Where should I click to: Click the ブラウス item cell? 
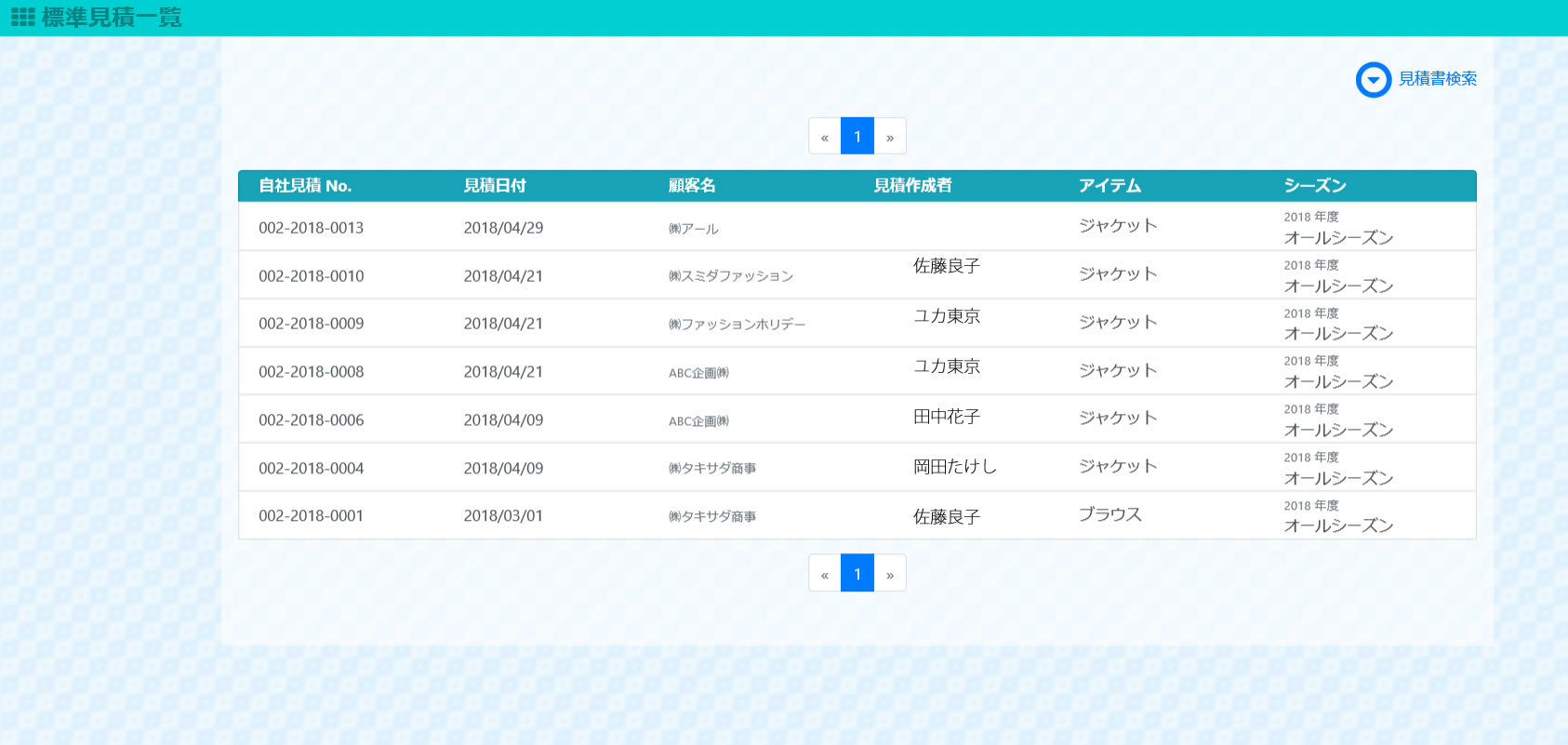click(x=1110, y=514)
